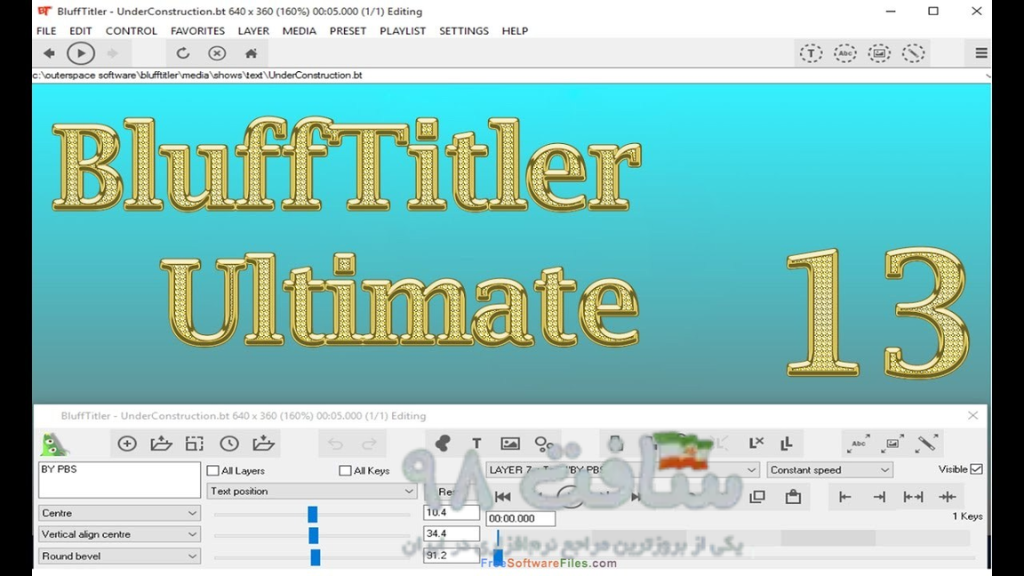The height and width of the screenshot is (576, 1024).
Task: Click the refresh icon in the top toolbar
Action: click(183, 54)
